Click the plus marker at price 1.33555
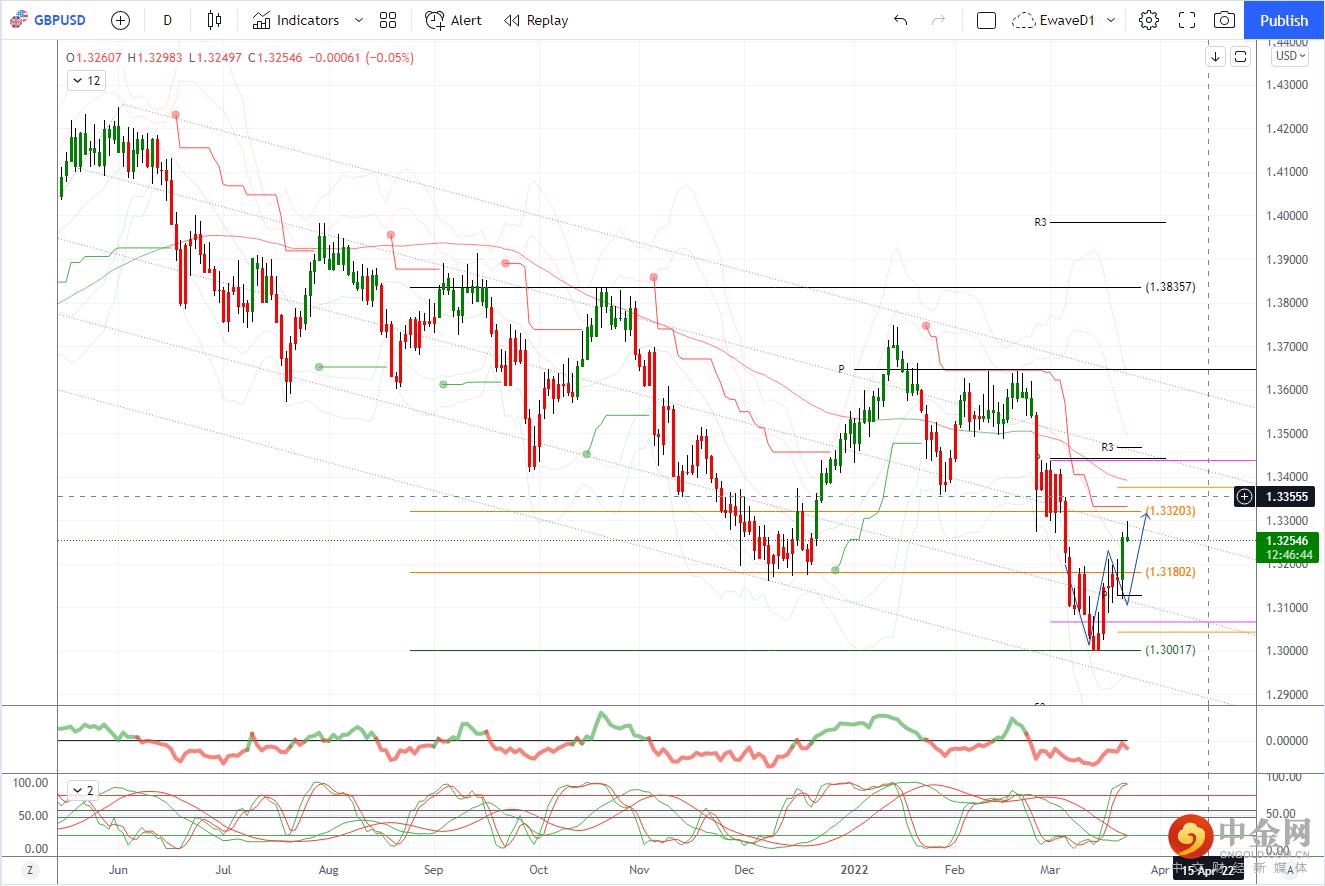 (x=1244, y=496)
